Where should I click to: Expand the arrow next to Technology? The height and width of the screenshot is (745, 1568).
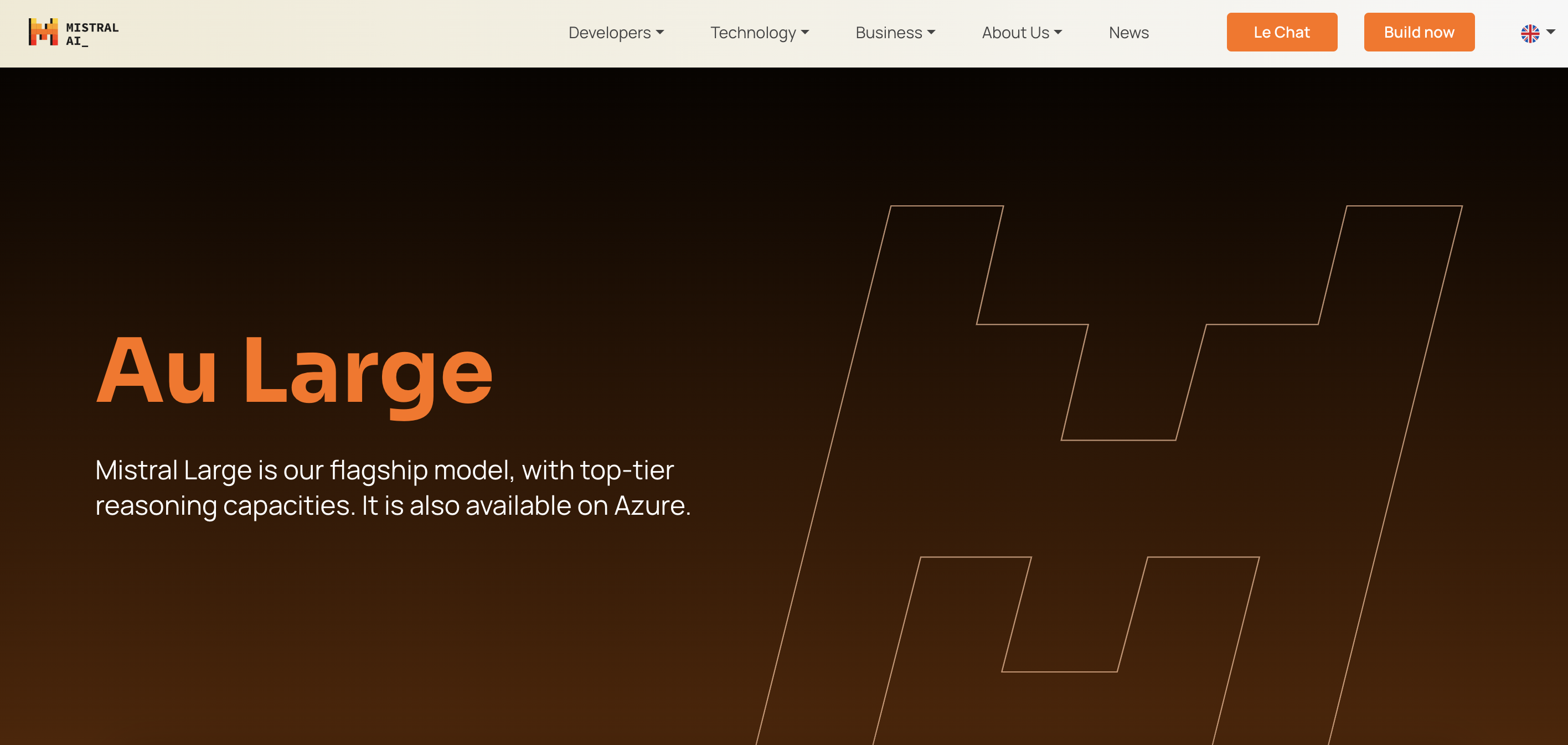(804, 33)
